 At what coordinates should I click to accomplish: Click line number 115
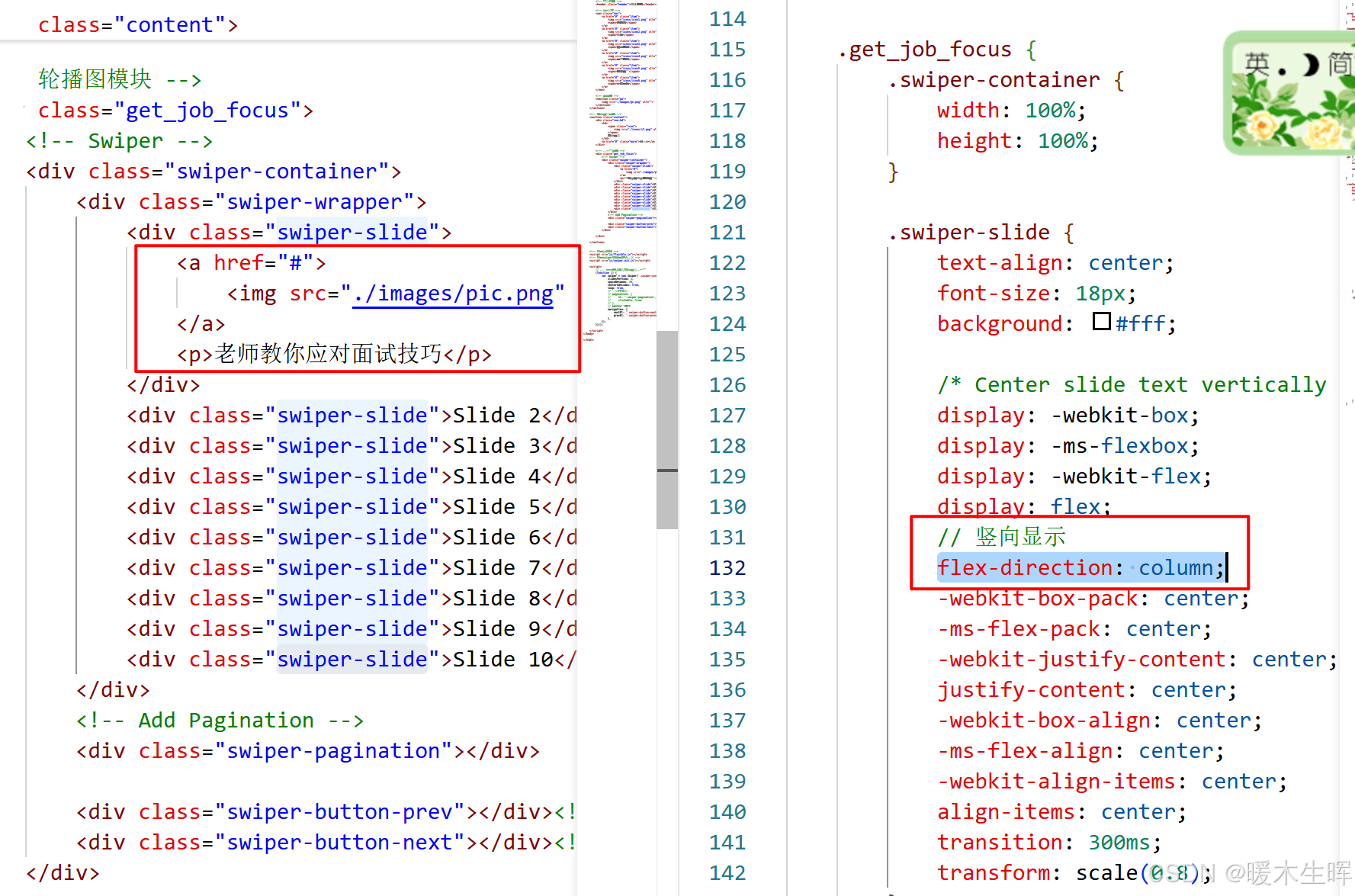(x=727, y=50)
